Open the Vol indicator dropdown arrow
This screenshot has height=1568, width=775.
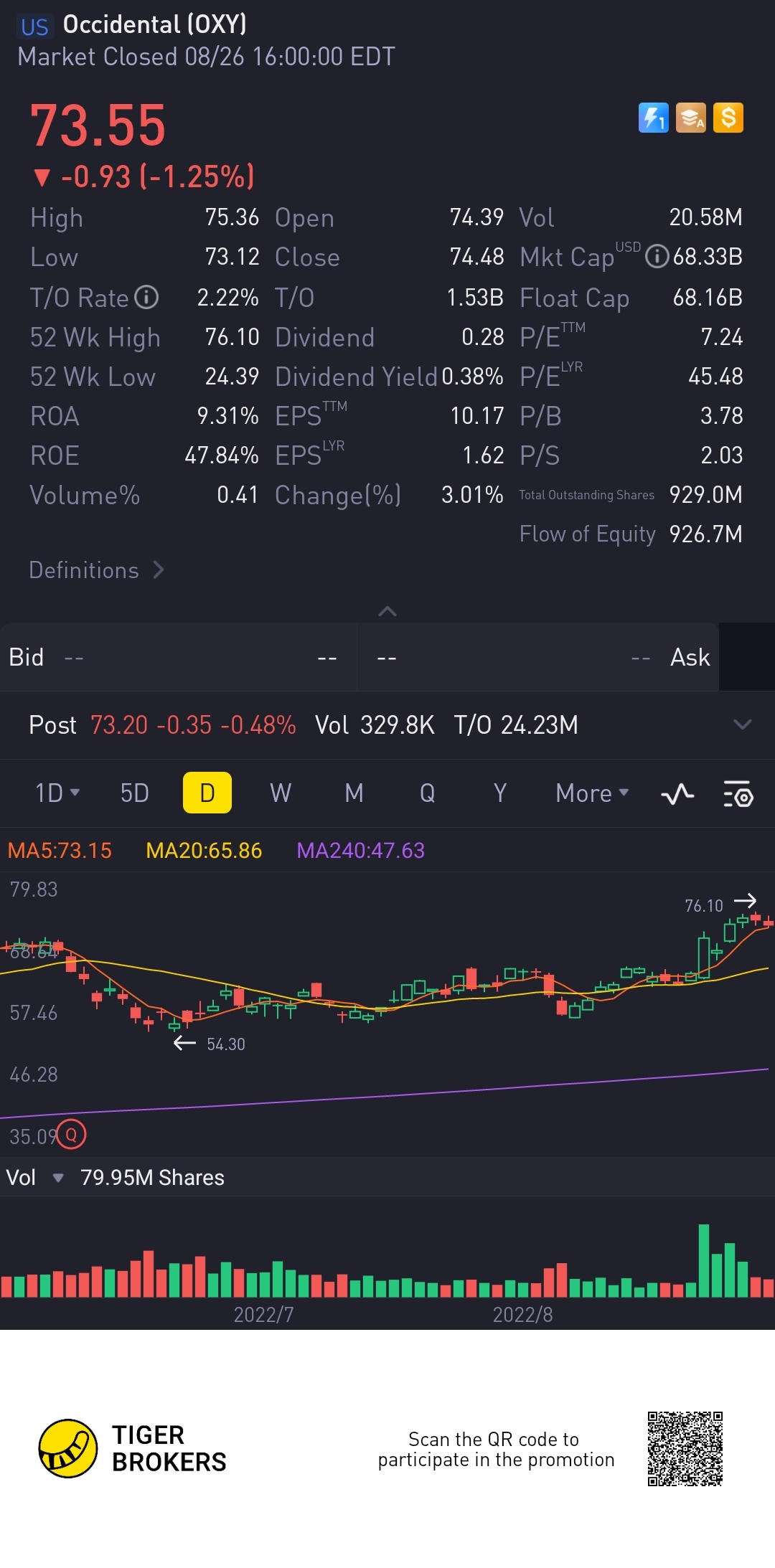click(x=58, y=1178)
